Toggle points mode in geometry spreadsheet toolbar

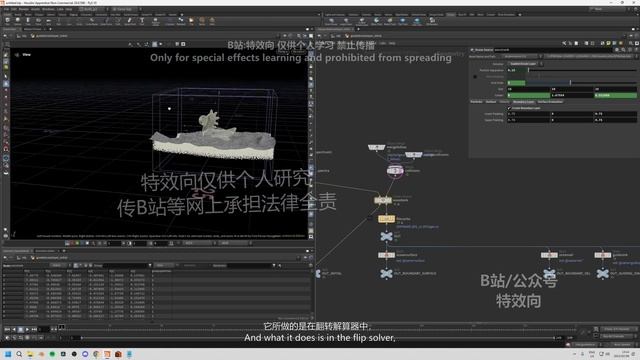point(76,265)
